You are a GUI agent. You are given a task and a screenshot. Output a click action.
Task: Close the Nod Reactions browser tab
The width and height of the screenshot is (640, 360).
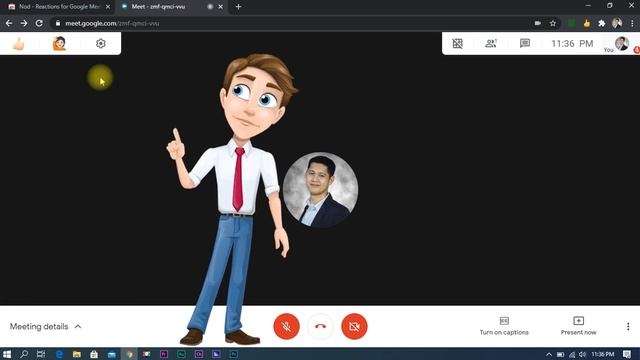point(108,7)
